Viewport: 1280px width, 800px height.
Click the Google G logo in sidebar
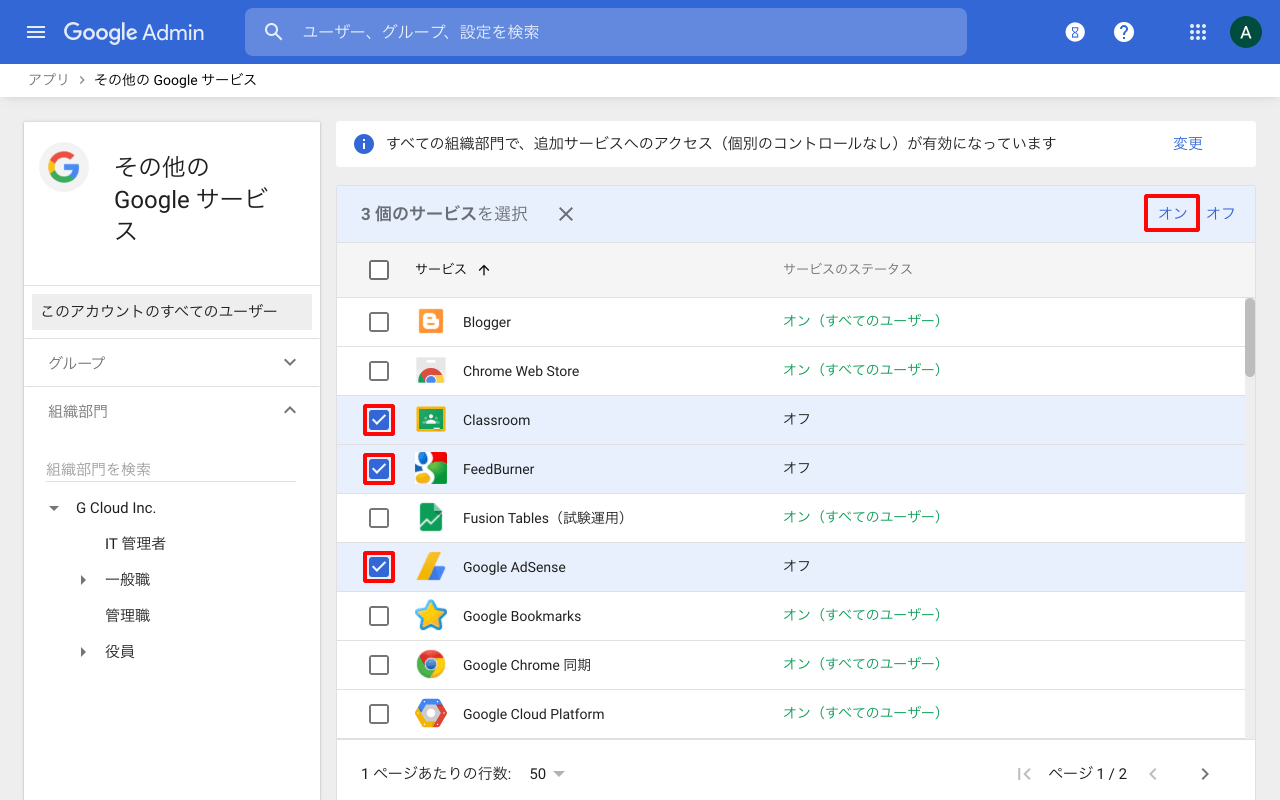pyautogui.click(x=64, y=167)
